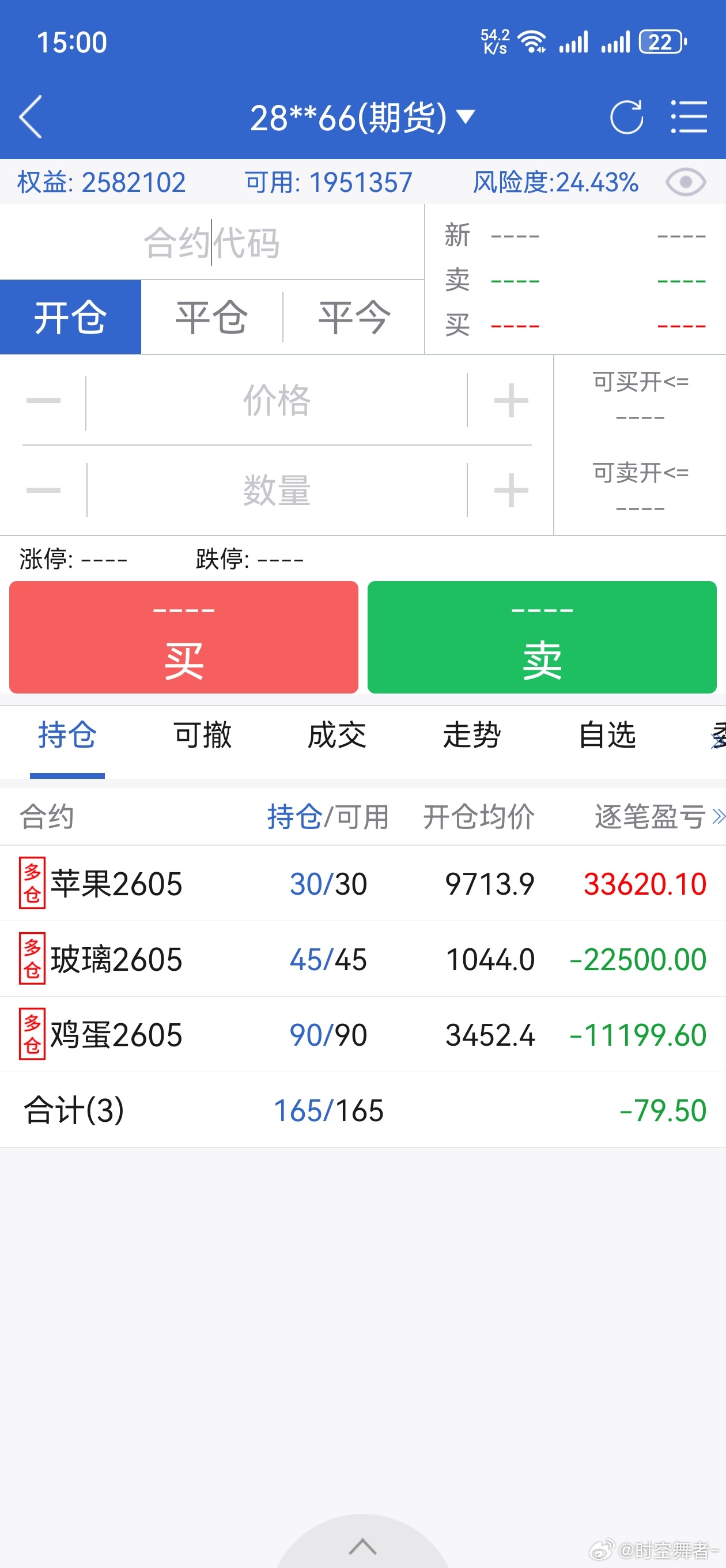Select the 苹果2605 position row
Image resolution: width=726 pixels, height=1568 pixels.
362,883
